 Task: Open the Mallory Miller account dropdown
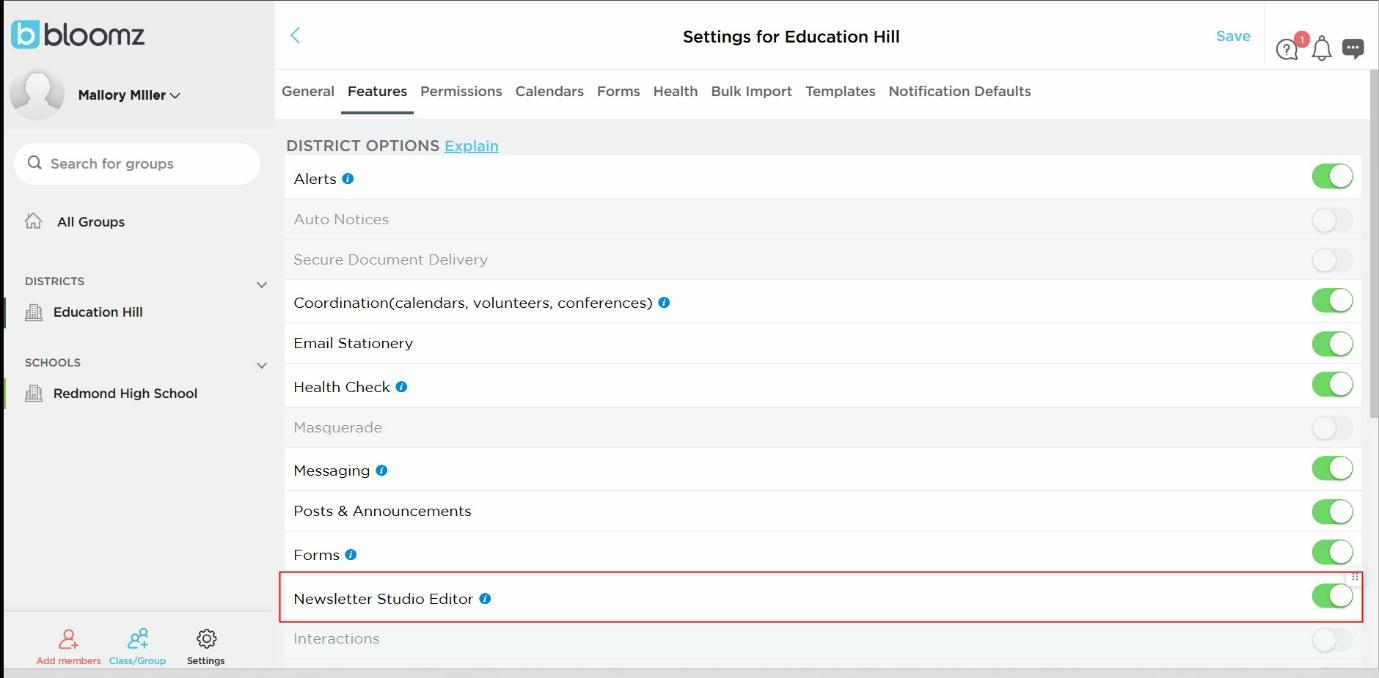point(129,95)
